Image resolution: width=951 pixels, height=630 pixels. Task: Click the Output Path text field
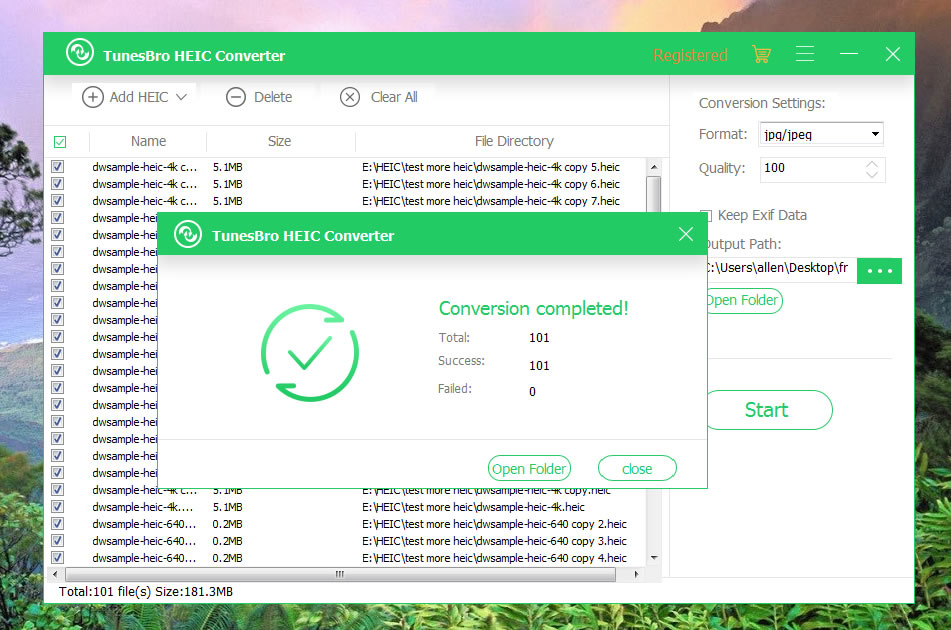pyautogui.click(x=781, y=269)
